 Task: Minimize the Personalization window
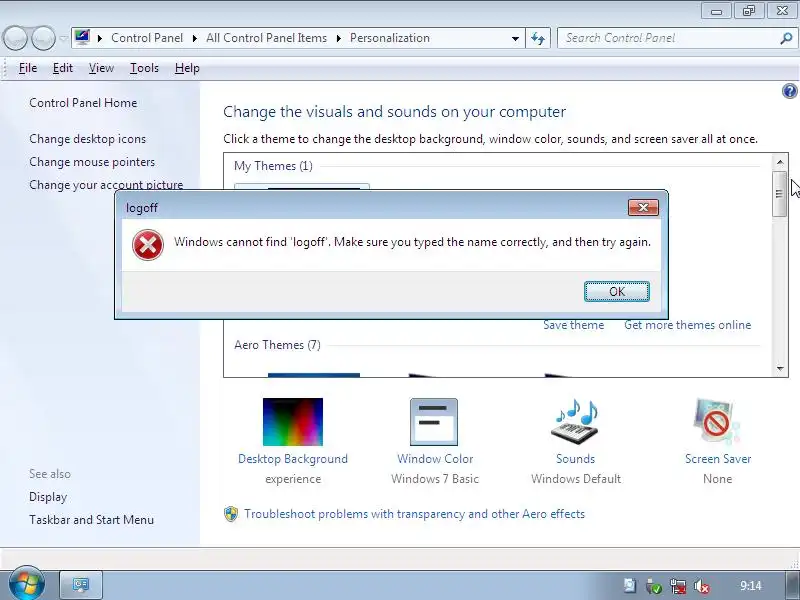tap(716, 11)
